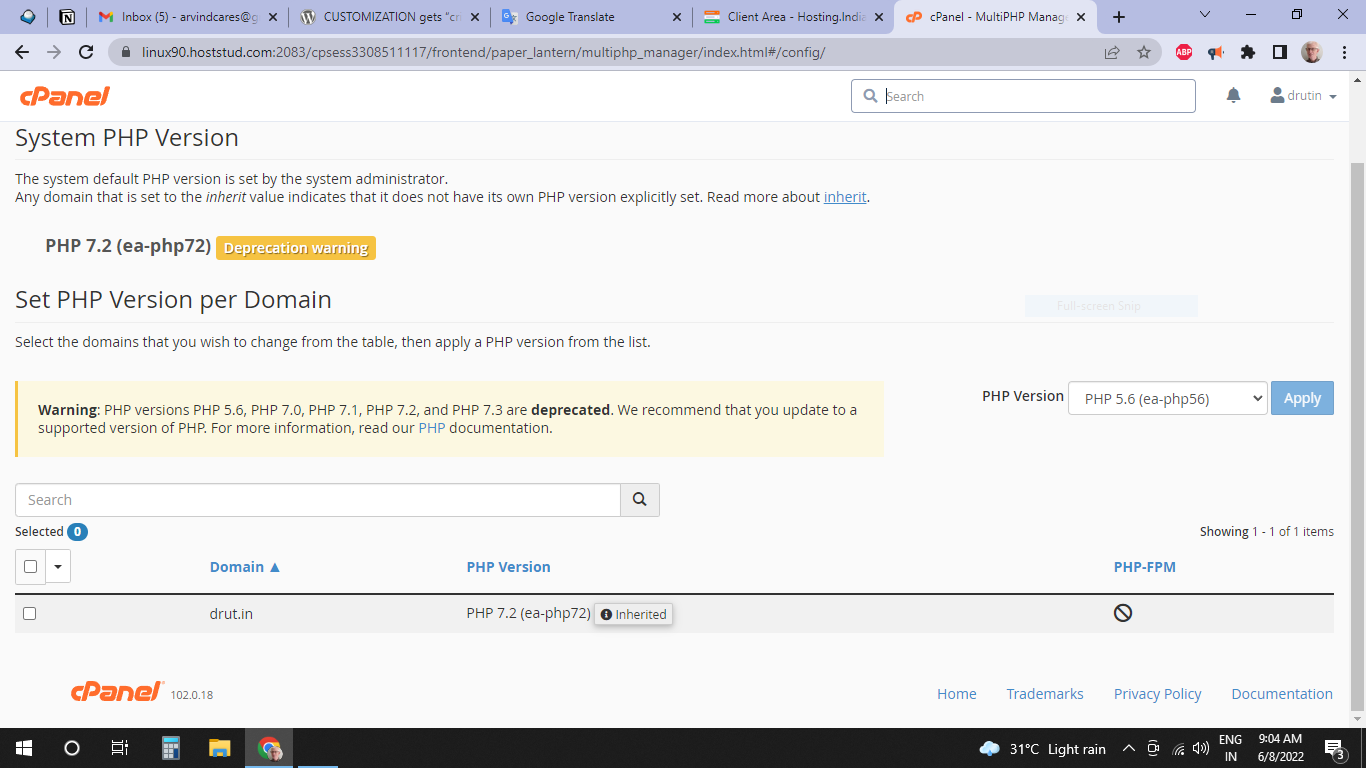Open the Windows Start menu

pos(24,748)
